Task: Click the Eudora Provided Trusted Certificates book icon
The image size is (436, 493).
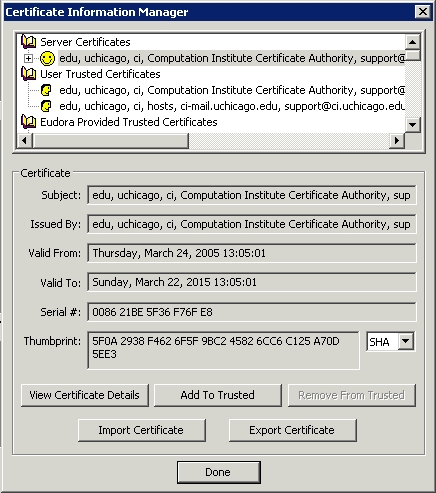Action: (x=29, y=122)
